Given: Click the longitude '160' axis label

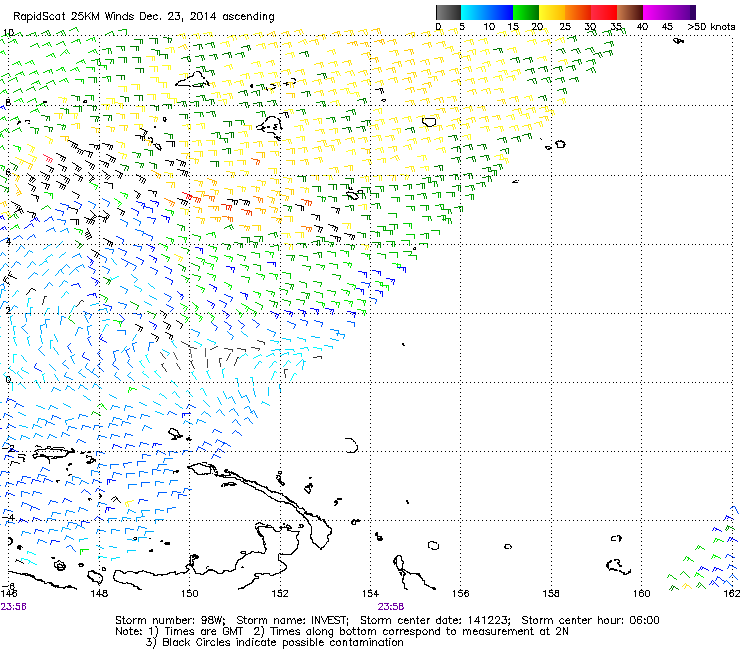Looking at the screenshot, I should (641, 594).
